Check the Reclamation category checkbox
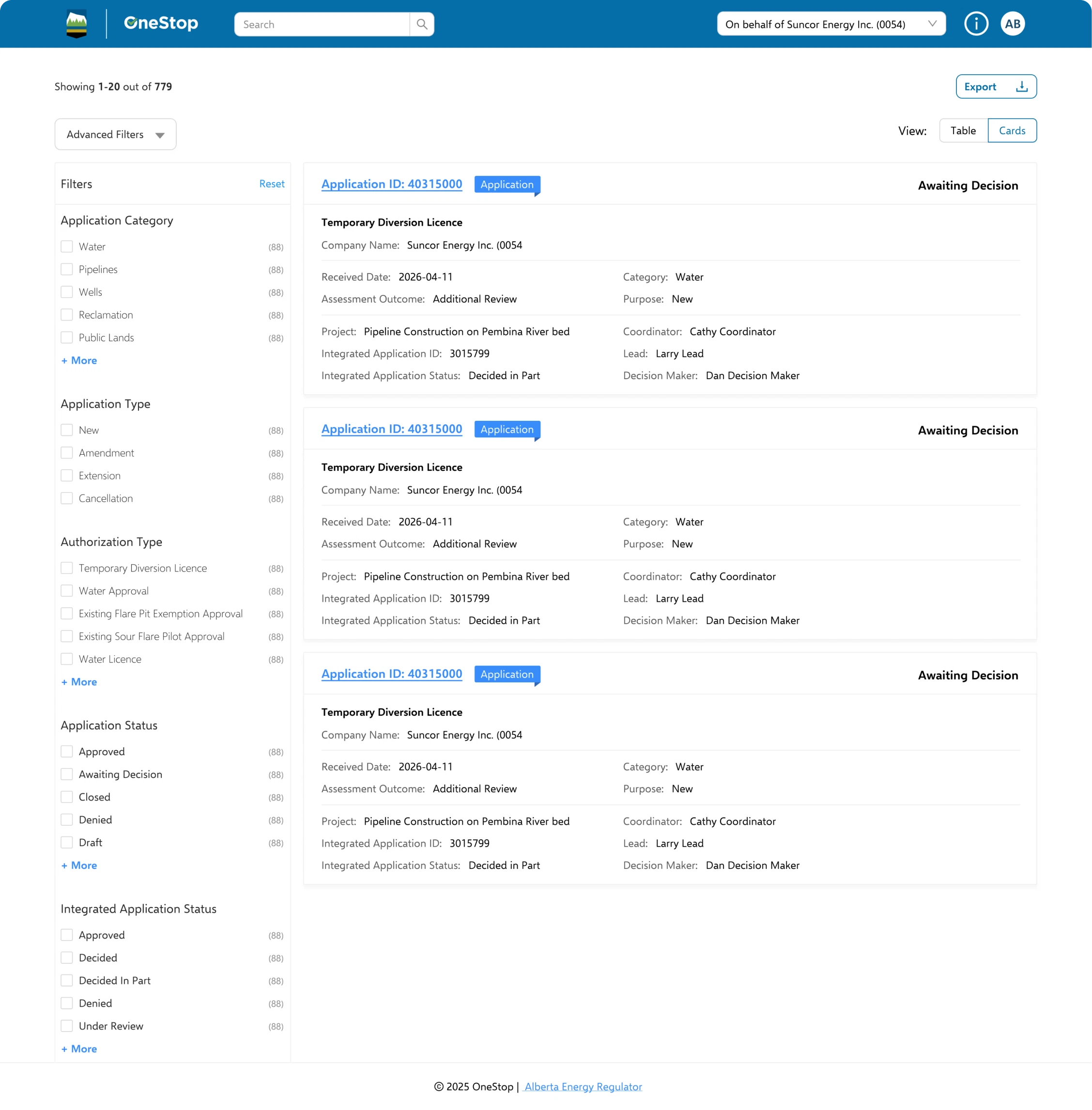 point(67,315)
